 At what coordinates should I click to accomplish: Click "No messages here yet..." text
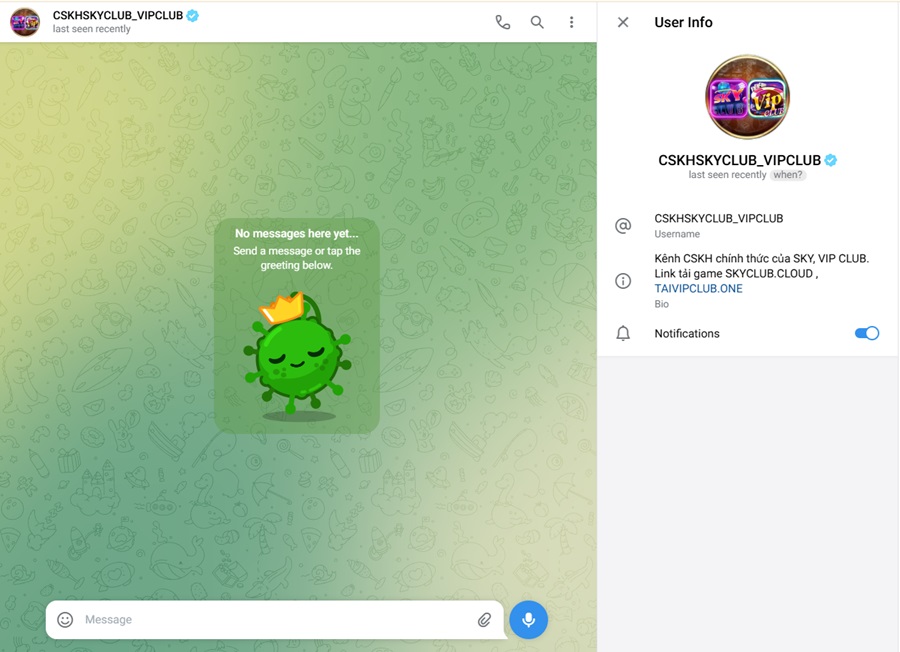pos(297,234)
